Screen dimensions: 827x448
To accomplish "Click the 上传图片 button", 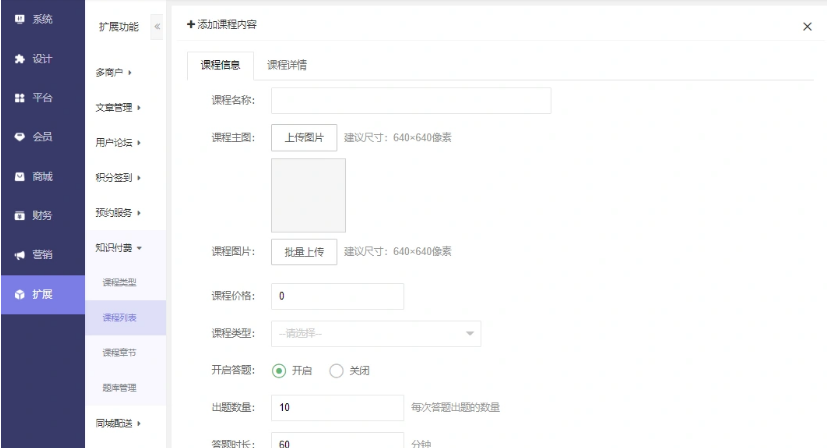I will pyautogui.click(x=304, y=138).
